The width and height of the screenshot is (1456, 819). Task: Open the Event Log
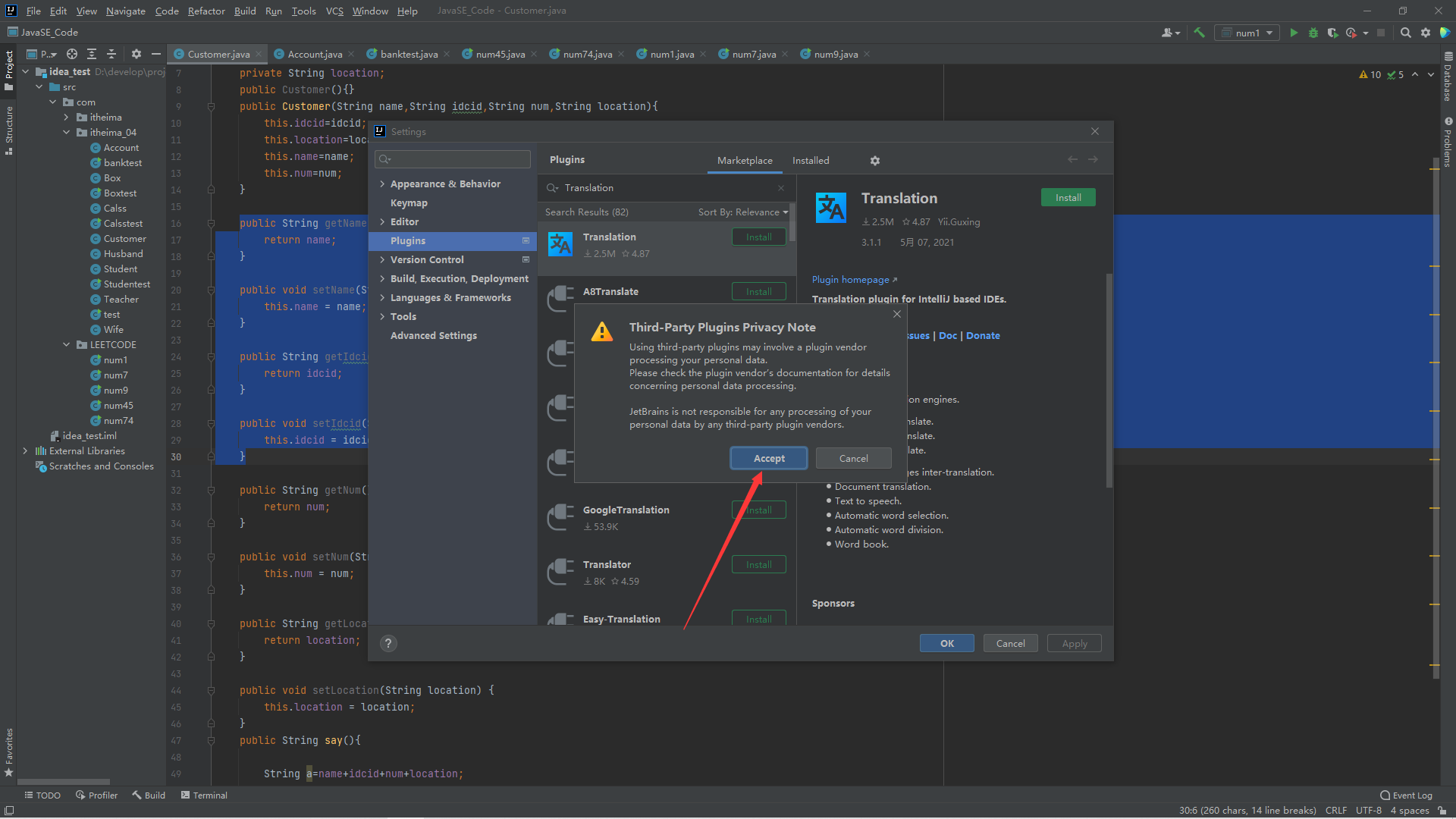point(1407,795)
